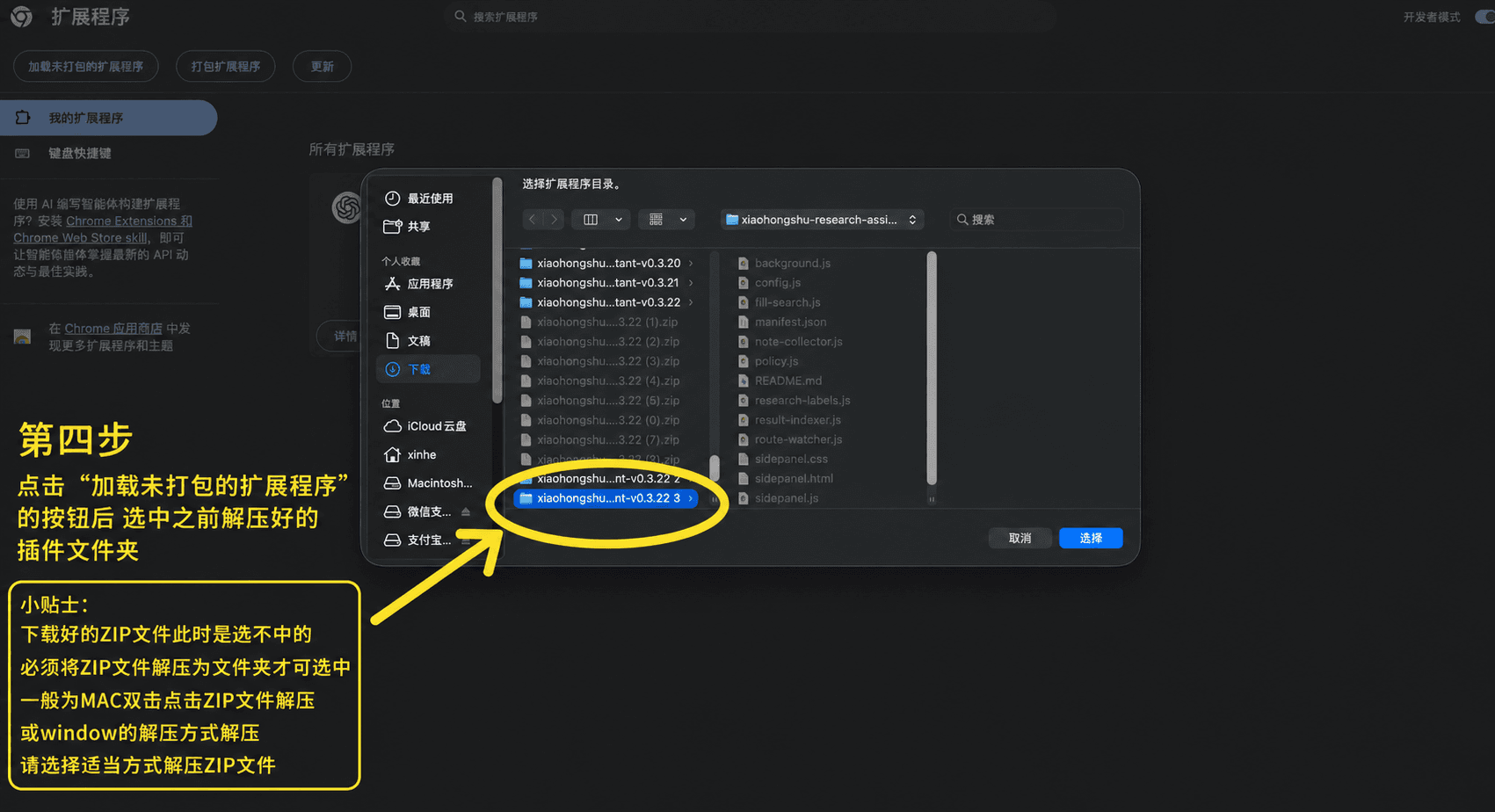Click the xiaohongshu....3.22 (1).zip file
Screen dimensions: 1495x812
(x=606, y=322)
